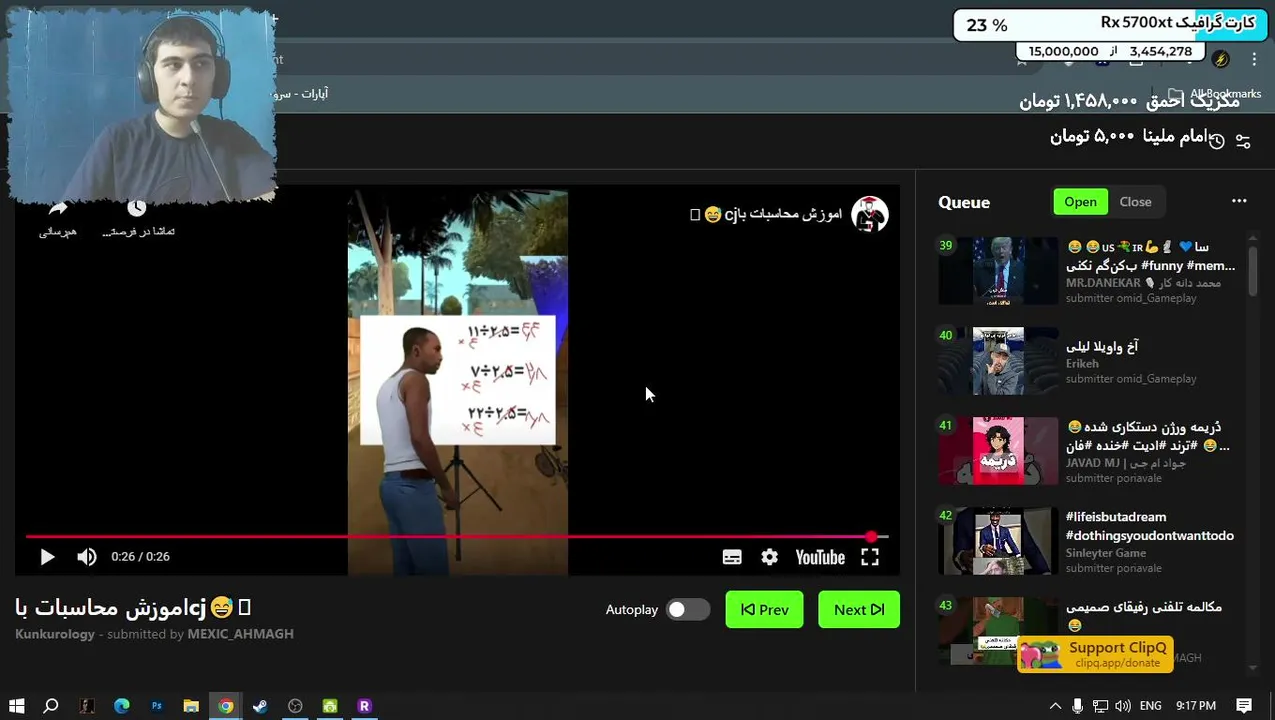Click the share arrow icon on video
This screenshot has height=720, width=1275.
pyautogui.click(x=58, y=208)
